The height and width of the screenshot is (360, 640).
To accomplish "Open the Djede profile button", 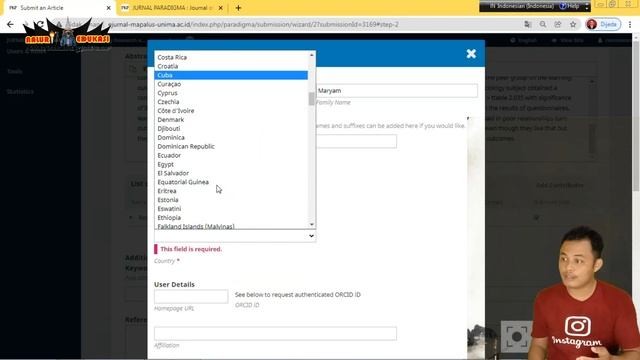I will 603,24.
